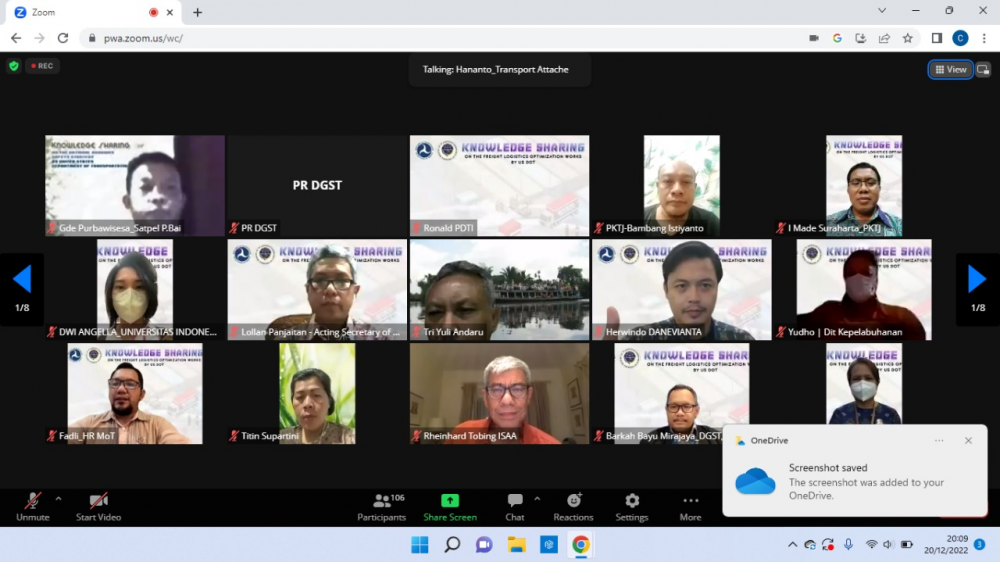Open audio options arrow next to Unmute
The height and width of the screenshot is (562, 1000).
pos(58,499)
